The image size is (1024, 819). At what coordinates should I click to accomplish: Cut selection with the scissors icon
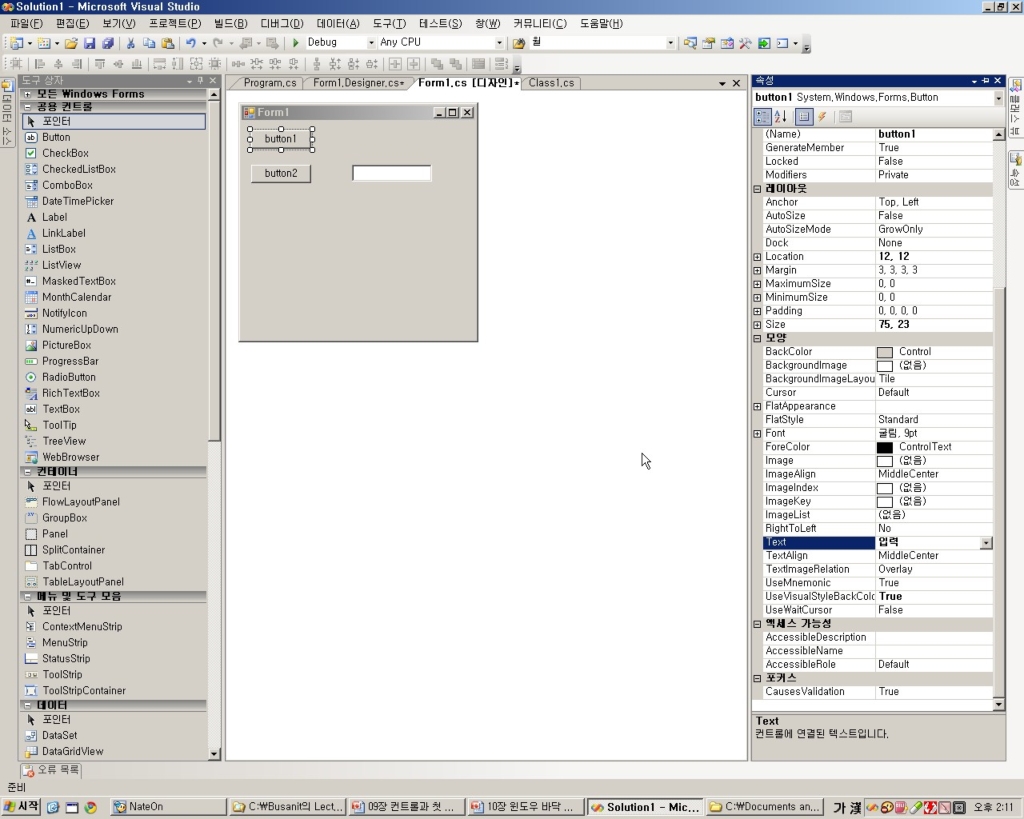coord(131,43)
